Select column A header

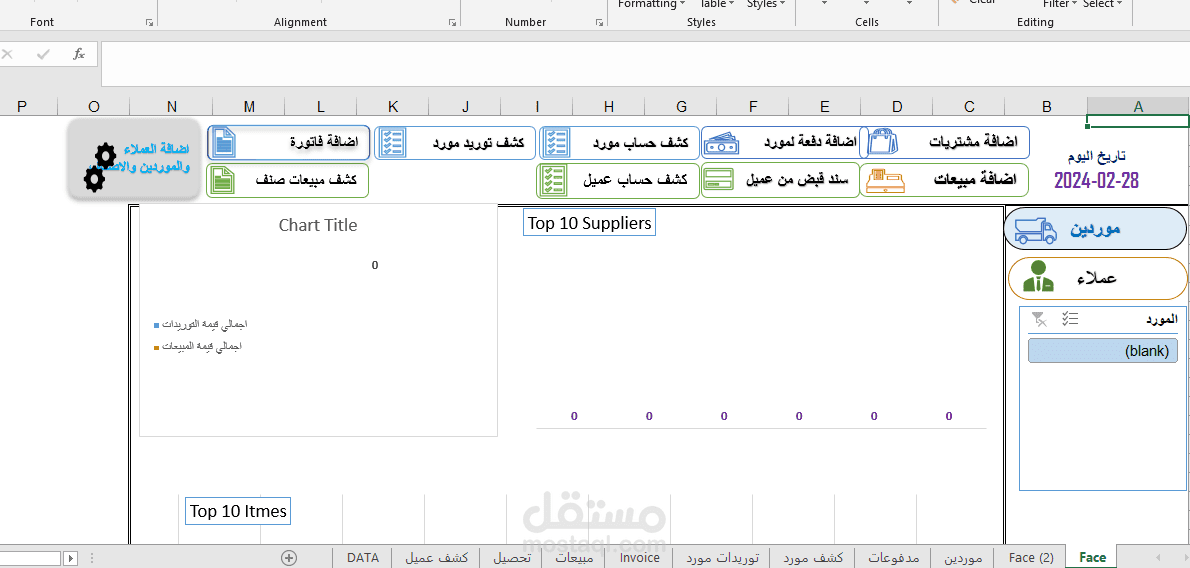click(1138, 107)
